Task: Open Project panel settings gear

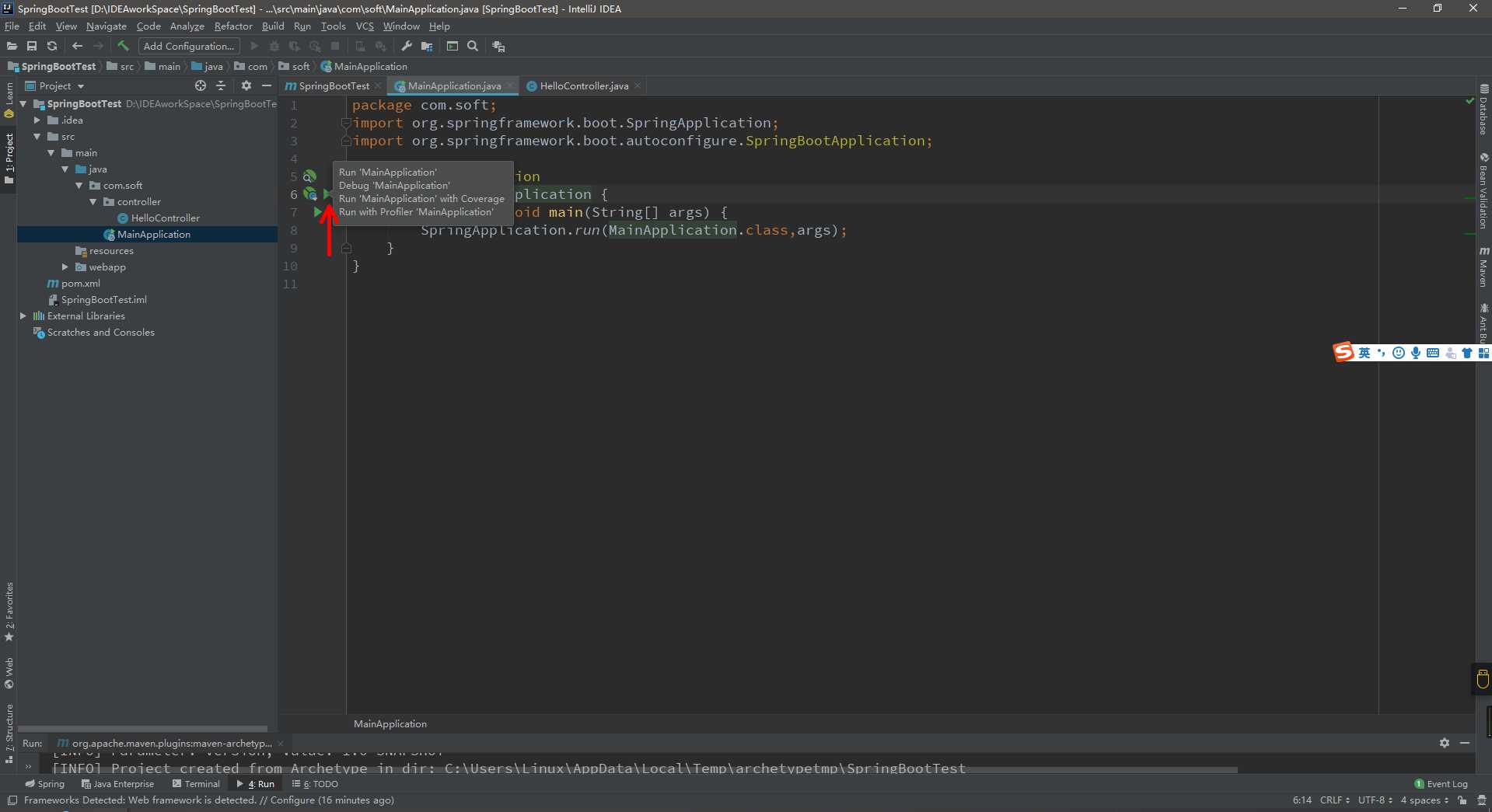Action: [246, 85]
